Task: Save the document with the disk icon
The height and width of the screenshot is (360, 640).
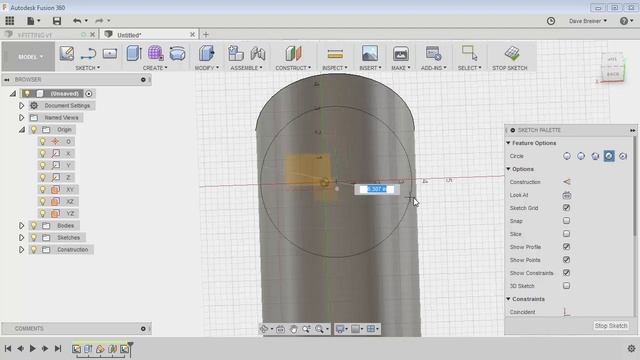Action: click(57, 20)
